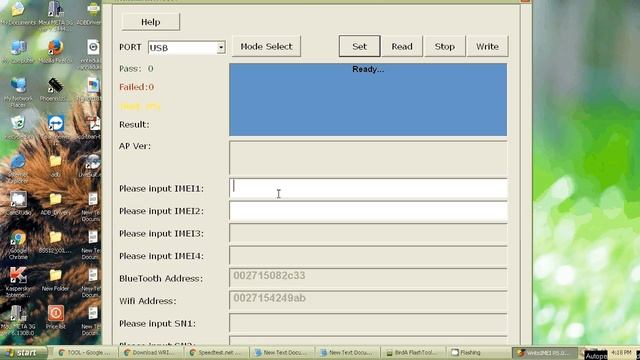Screen dimensions: 640x360
Task: Open the PDF document desktop icon
Action: click(x=92, y=127)
